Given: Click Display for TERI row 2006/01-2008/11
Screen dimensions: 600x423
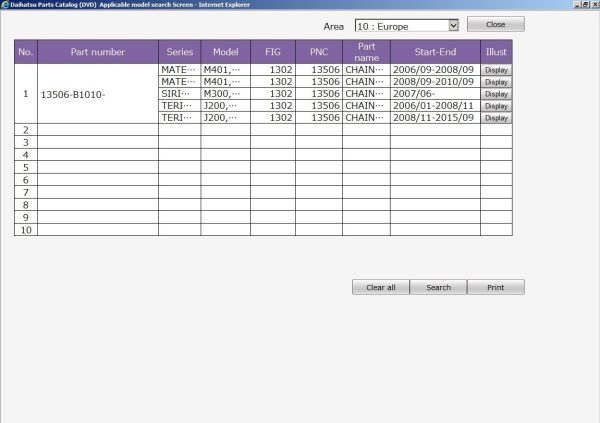Looking at the screenshot, I should [496, 106].
